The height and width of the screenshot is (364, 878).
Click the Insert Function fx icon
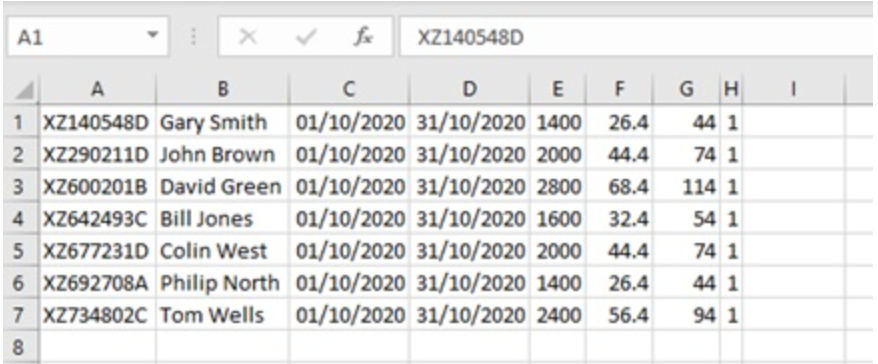(363, 38)
